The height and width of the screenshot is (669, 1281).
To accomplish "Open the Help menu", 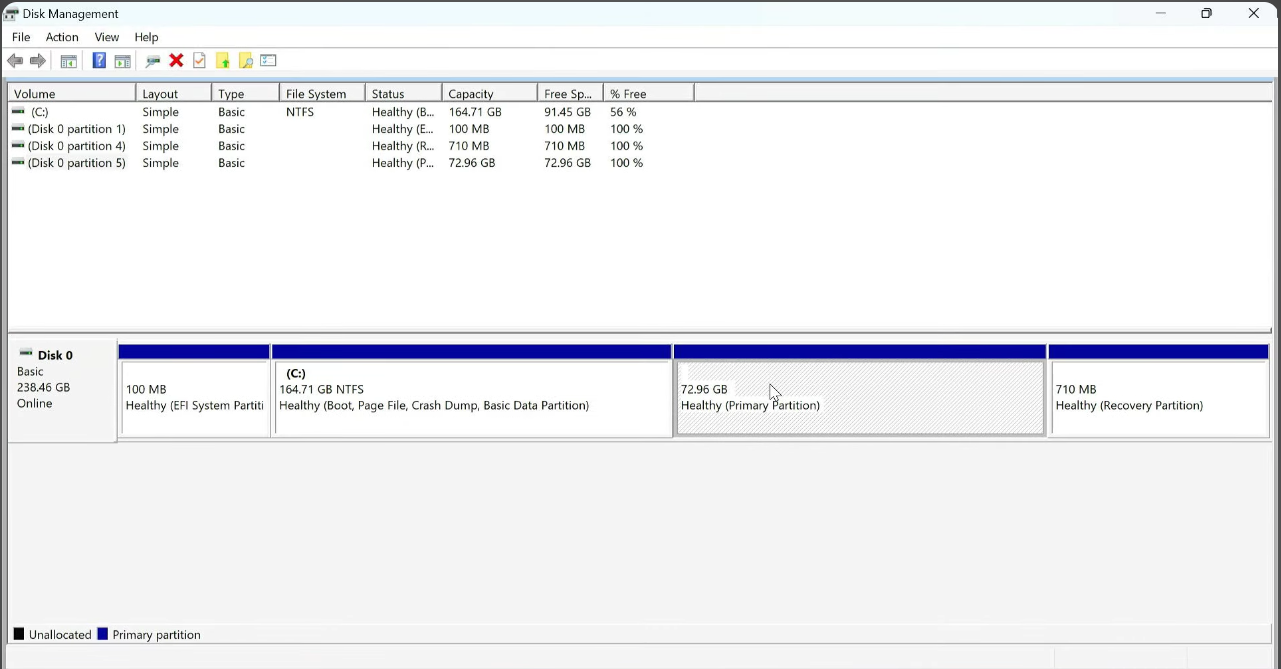I will (x=146, y=37).
